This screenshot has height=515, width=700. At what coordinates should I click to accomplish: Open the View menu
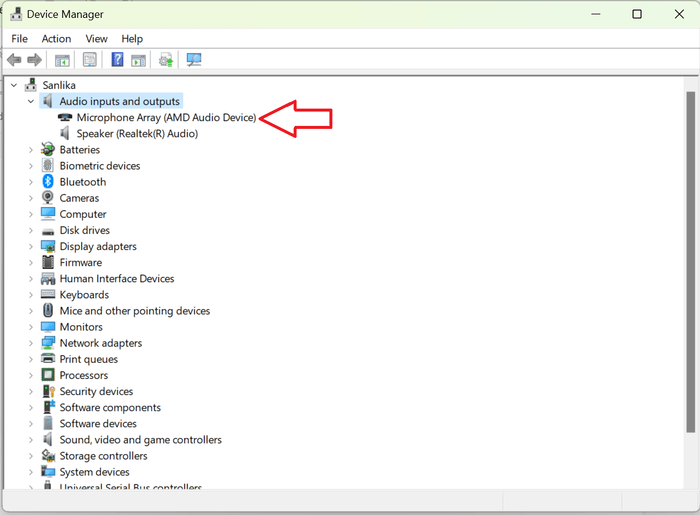[x=96, y=39]
